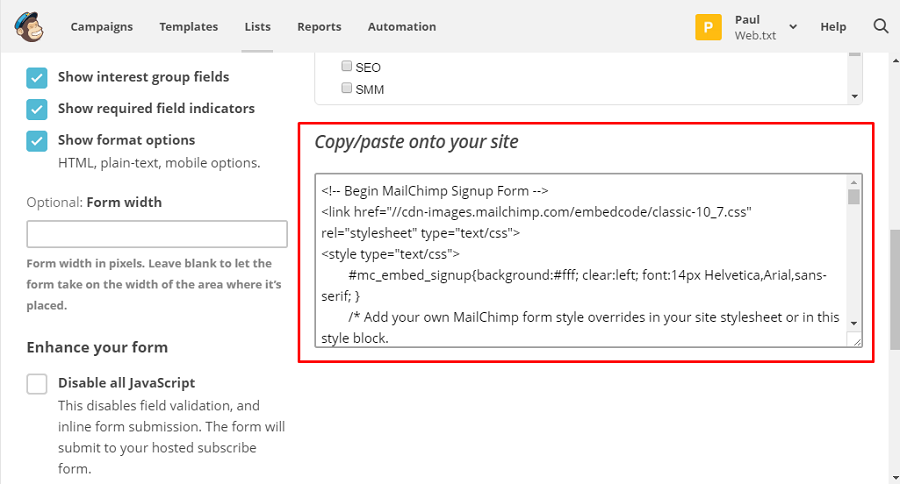The height and width of the screenshot is (484, 900).
Task: Click the yellow P account avatar
Action: pos(708,27)
